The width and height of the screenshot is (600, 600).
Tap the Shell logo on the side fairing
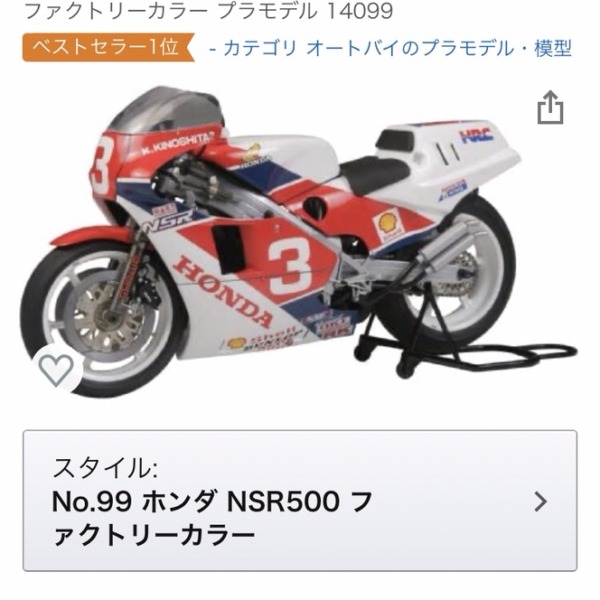click(x=388, y=227)
